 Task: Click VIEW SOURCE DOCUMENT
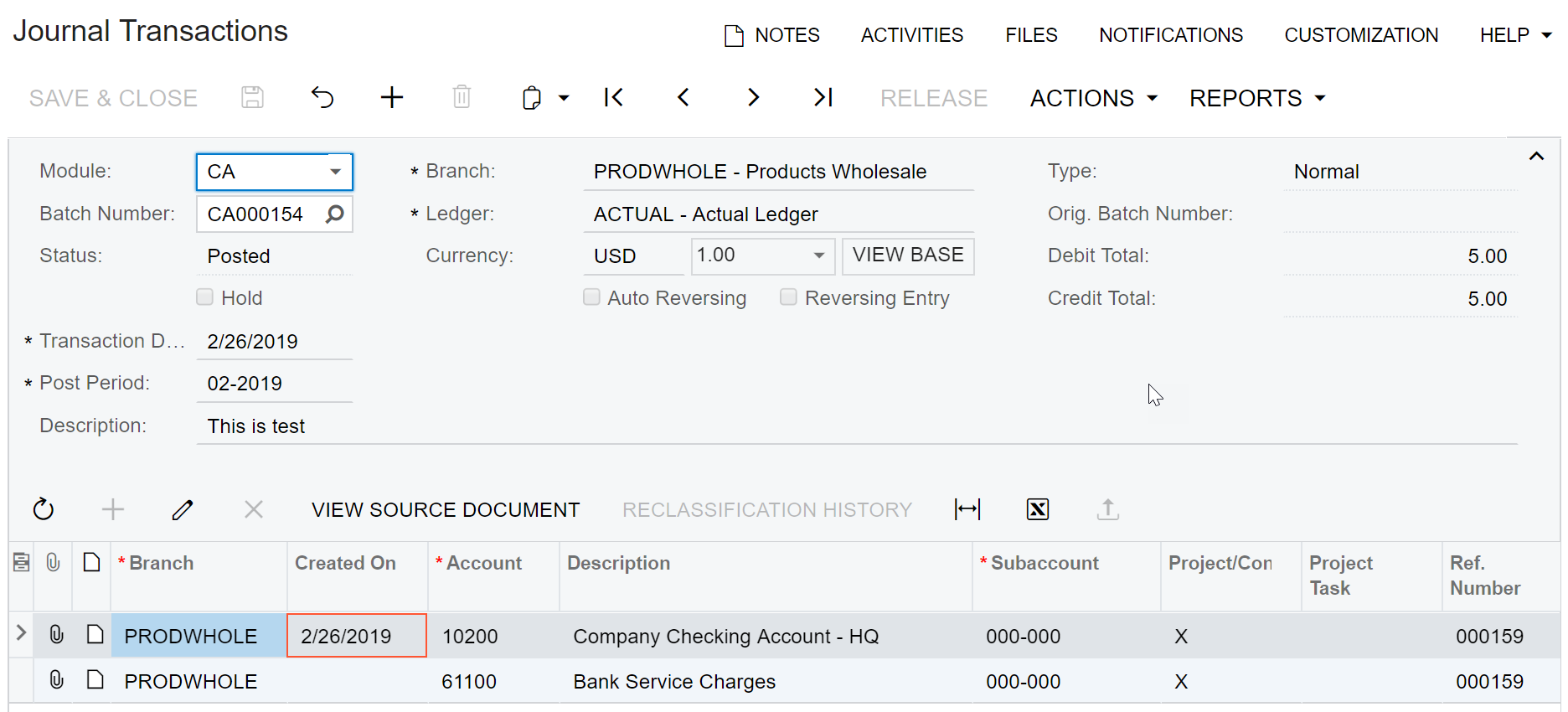click(445, 509)
